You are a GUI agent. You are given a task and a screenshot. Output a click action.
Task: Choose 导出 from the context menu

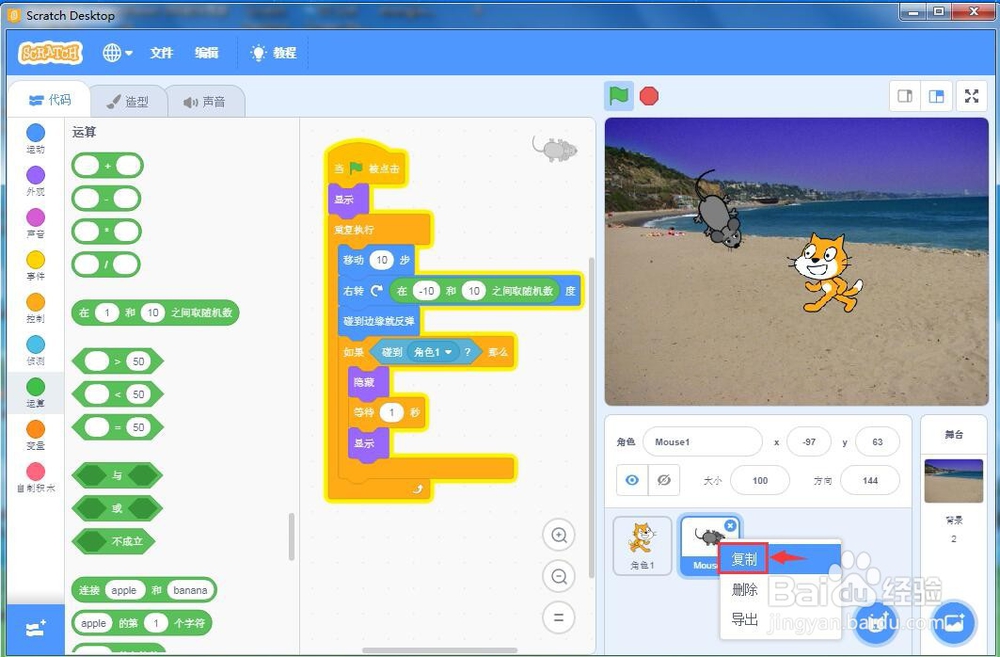click(744, 619)
